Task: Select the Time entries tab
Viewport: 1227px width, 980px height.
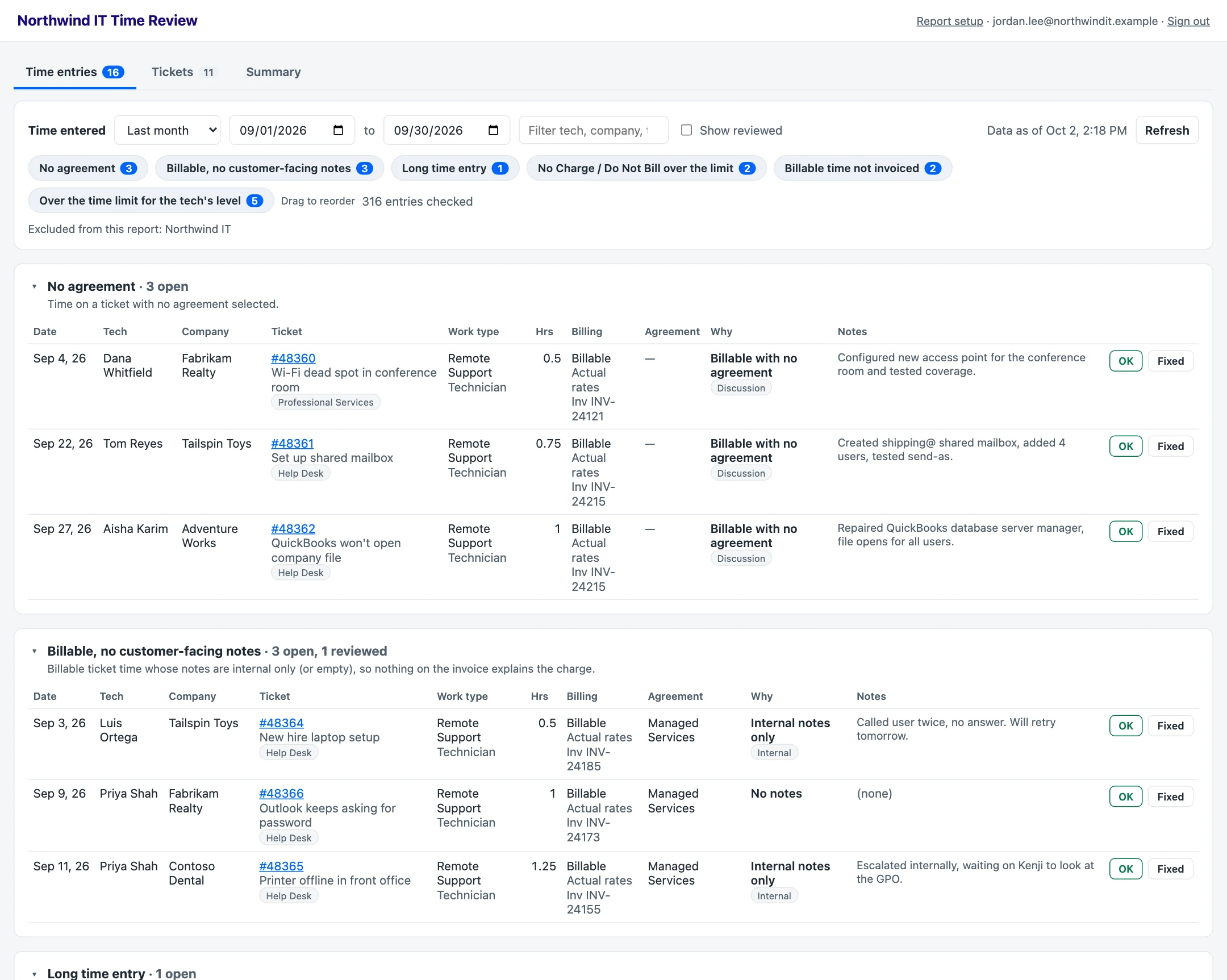Action: 74,72
